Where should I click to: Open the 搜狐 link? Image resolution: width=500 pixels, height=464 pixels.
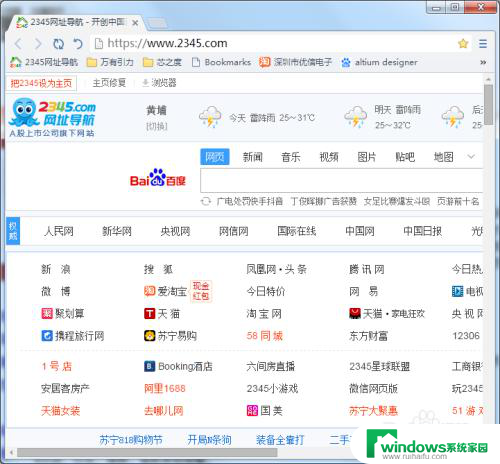point(158,269)
